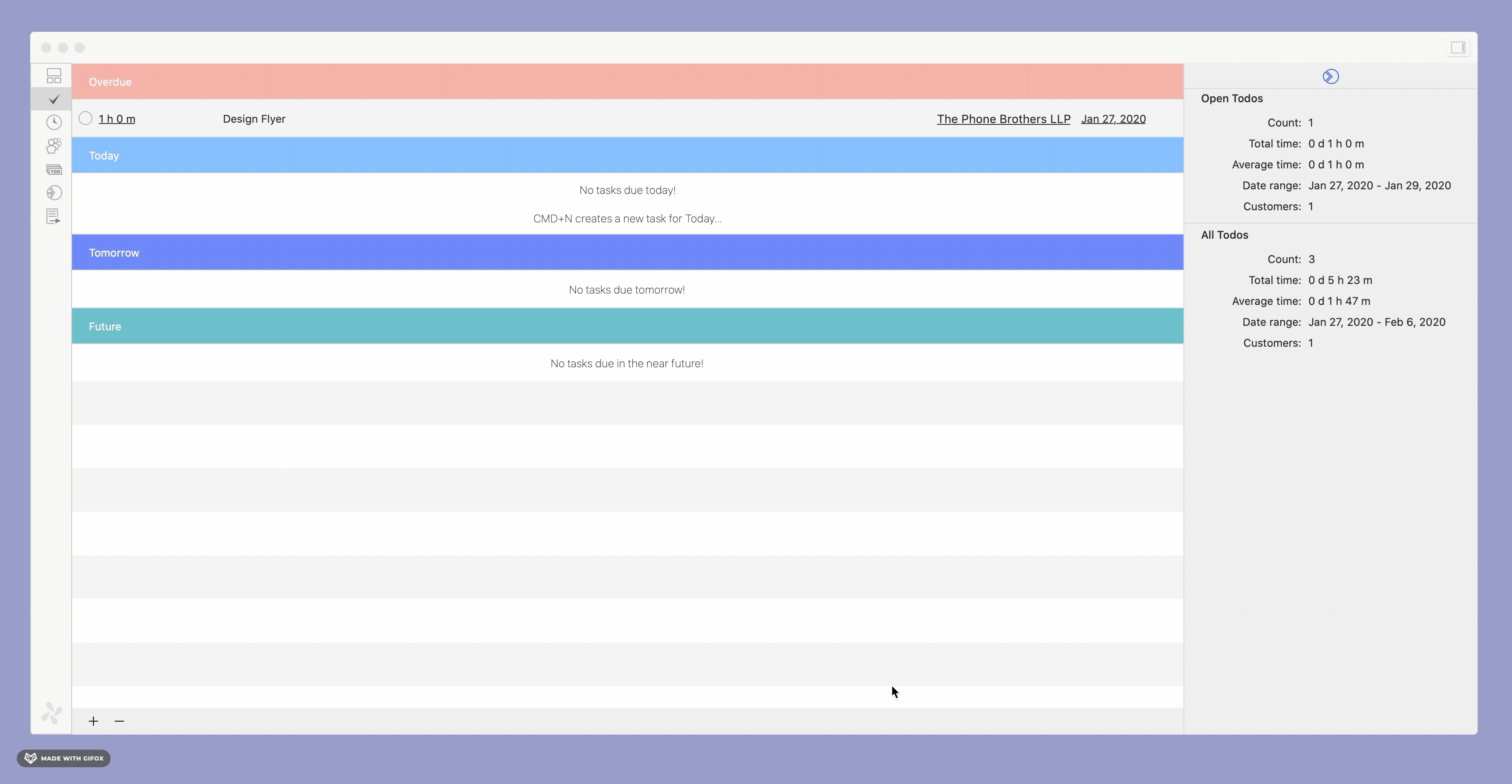Add a new task with plus button
Viewport: 1512px width, 784px height.
pos(93,721)
